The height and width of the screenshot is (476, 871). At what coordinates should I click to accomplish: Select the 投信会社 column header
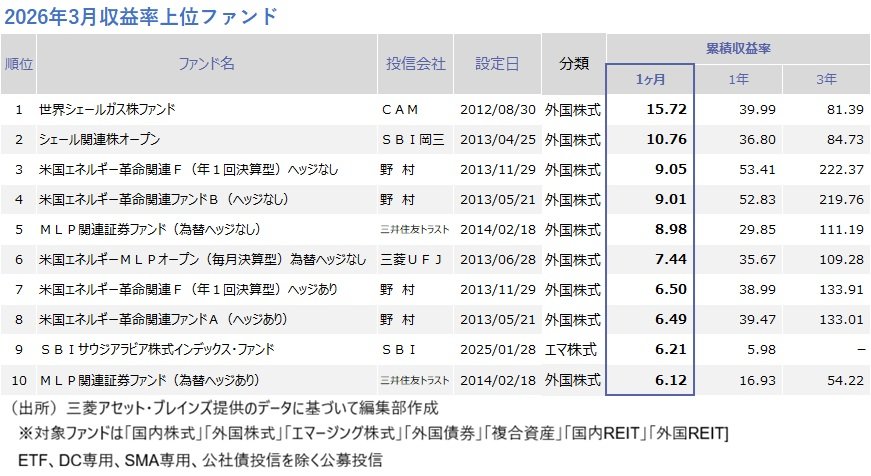point(415,64)
